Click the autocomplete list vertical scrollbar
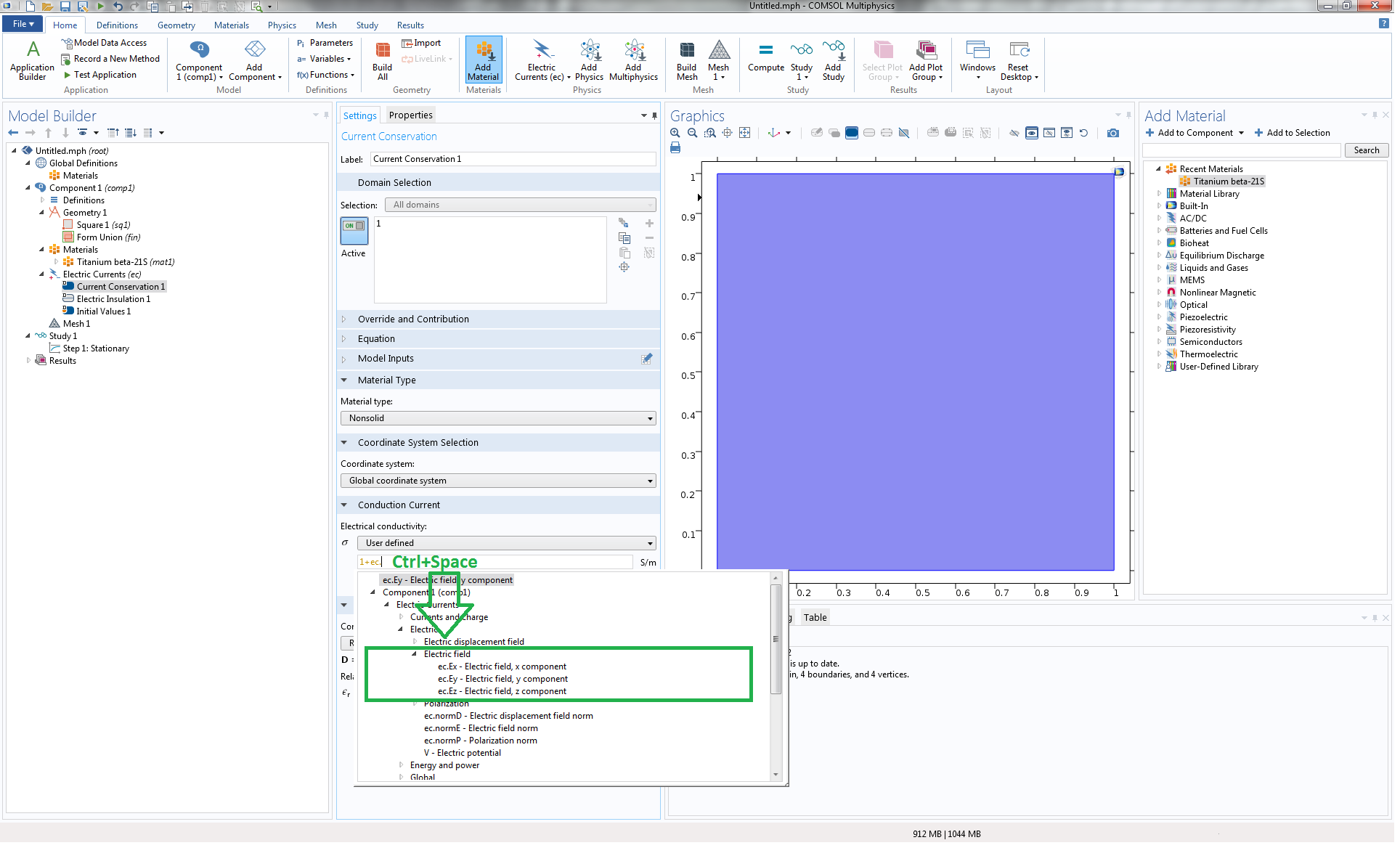 pos(776,639)
